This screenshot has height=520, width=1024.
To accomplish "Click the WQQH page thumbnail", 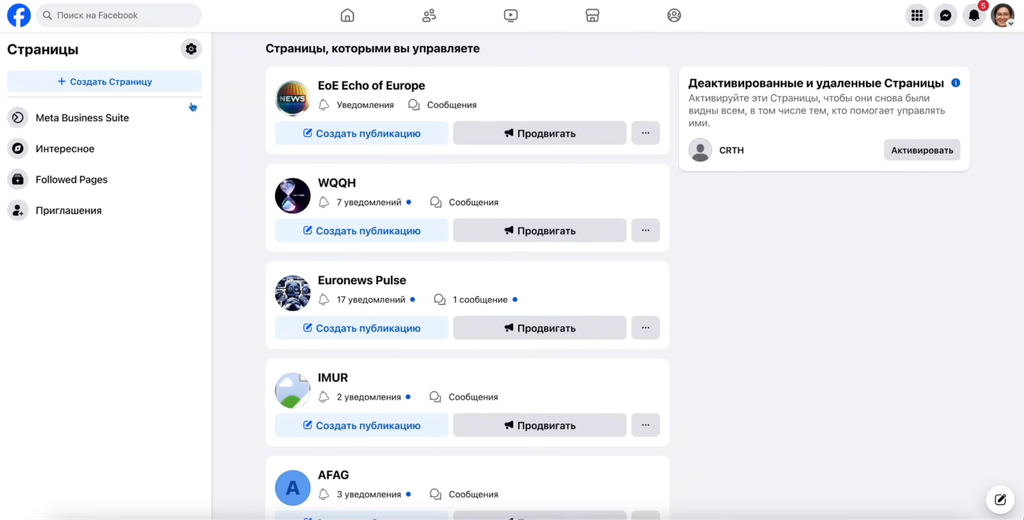I will coord(293,196).
